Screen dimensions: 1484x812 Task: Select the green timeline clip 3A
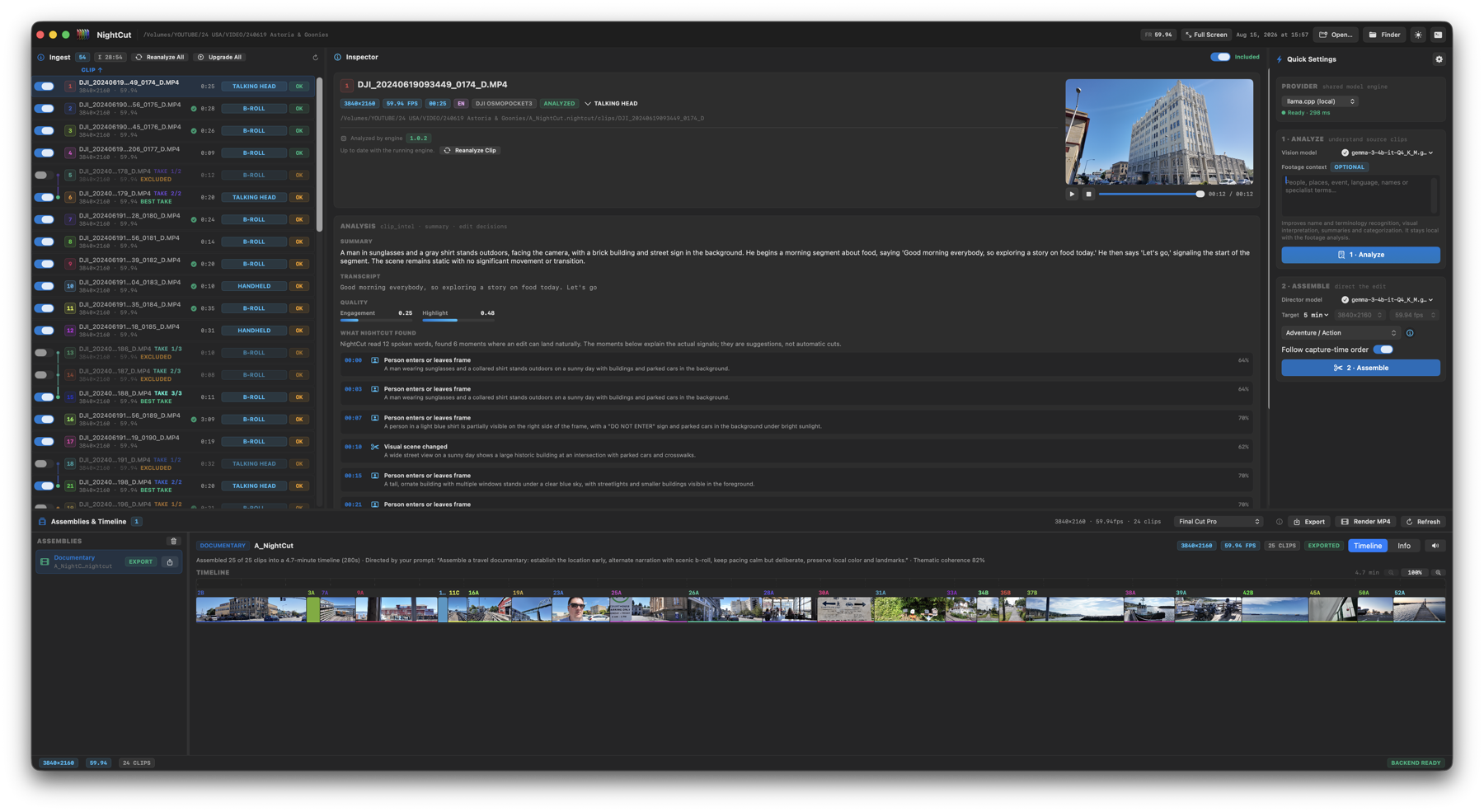pos(312,609)
